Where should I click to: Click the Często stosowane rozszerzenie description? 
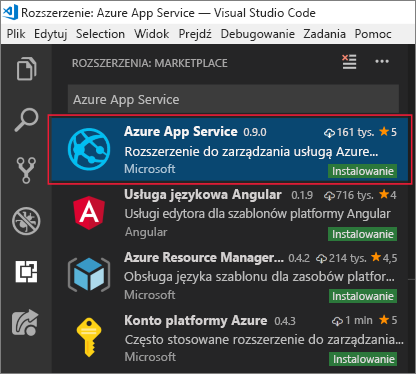[x=264, y=340]
